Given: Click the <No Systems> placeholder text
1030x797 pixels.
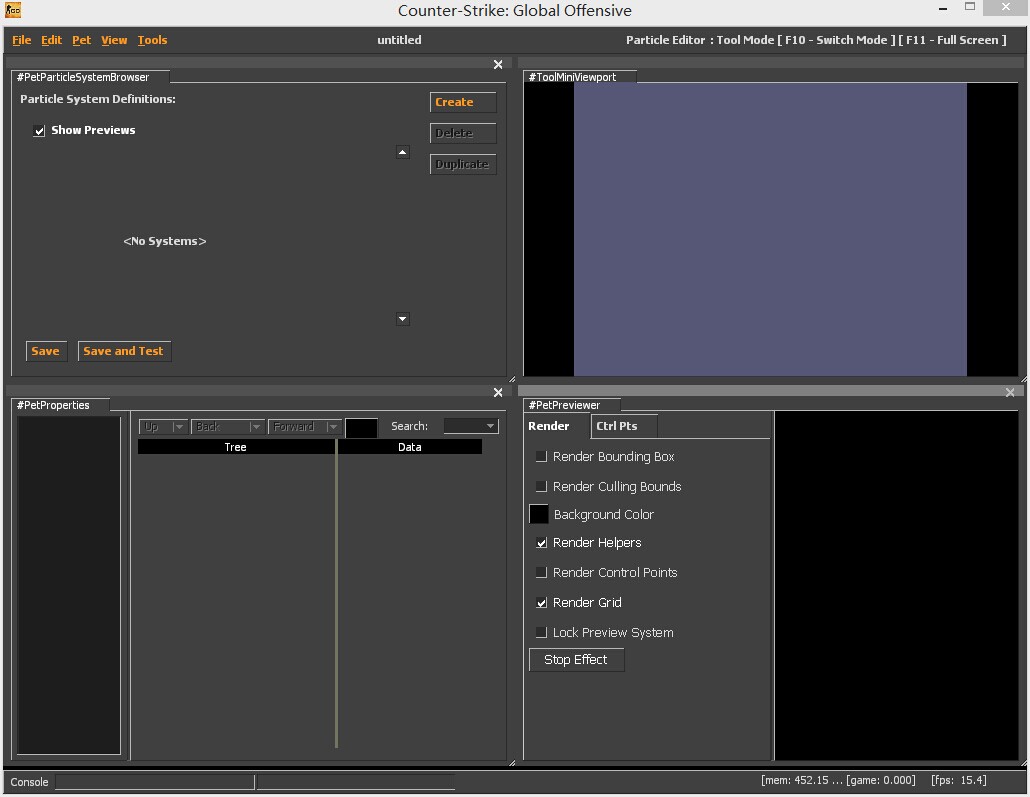Looking at the screenshot, I should pyautogui.click(x=165, y=241).
